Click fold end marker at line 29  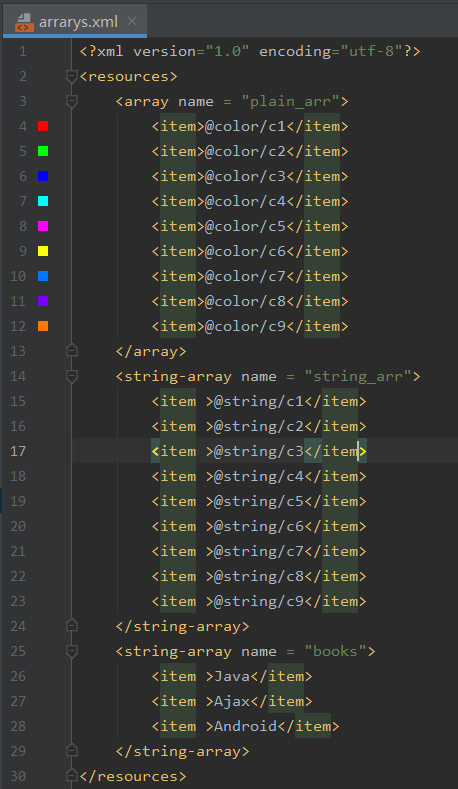72,751
